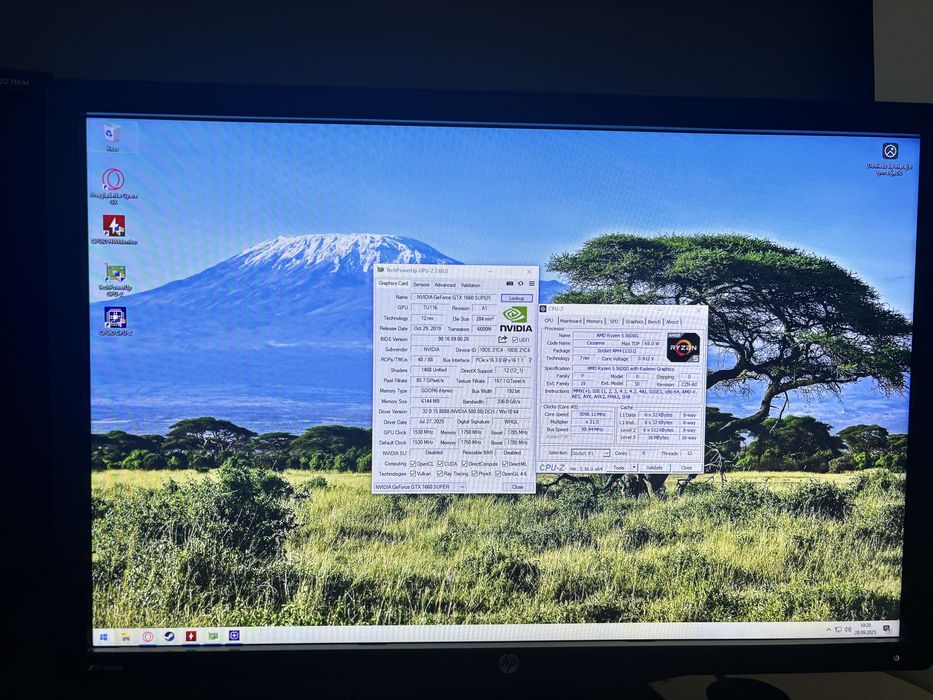Viewport: 933px width, 700px height.
Task: Switch to the Validation tab in GPU-Z
Action: (471, 285)
